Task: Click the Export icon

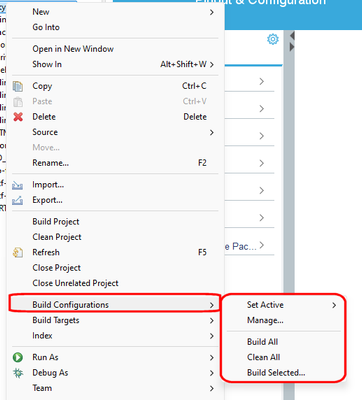Action: coord(17,200)
